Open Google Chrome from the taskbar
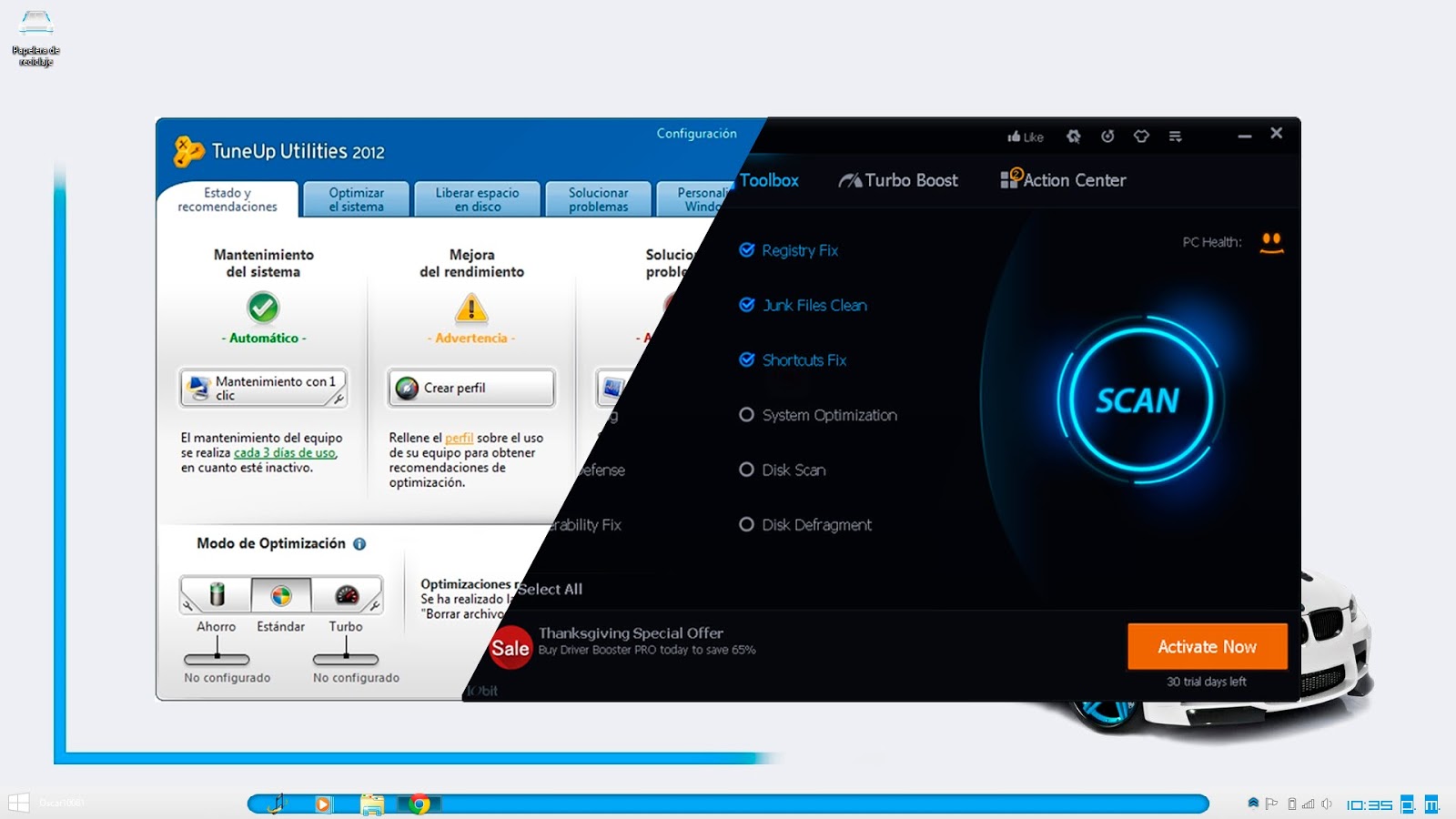This screenshot has width=1456, height=819. [x=420, y=804]
